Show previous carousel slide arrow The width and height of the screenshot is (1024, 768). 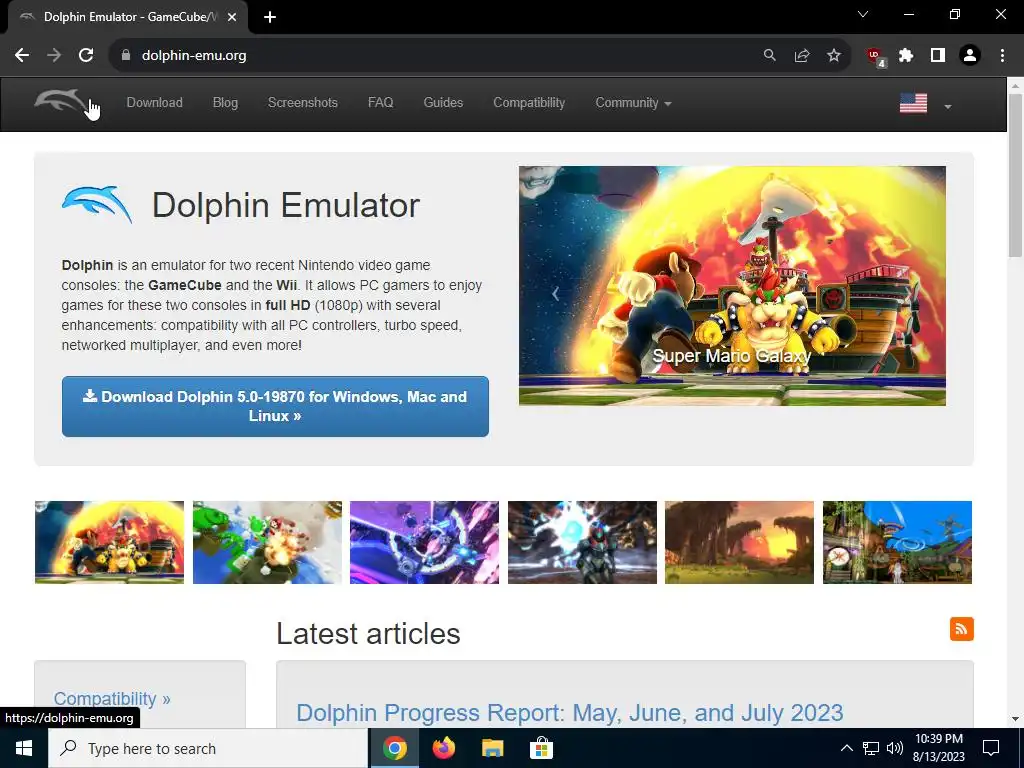[556, 294]
